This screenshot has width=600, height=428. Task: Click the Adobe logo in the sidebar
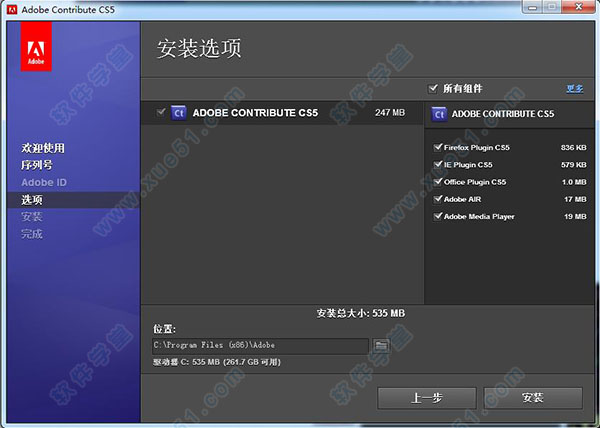36,46
